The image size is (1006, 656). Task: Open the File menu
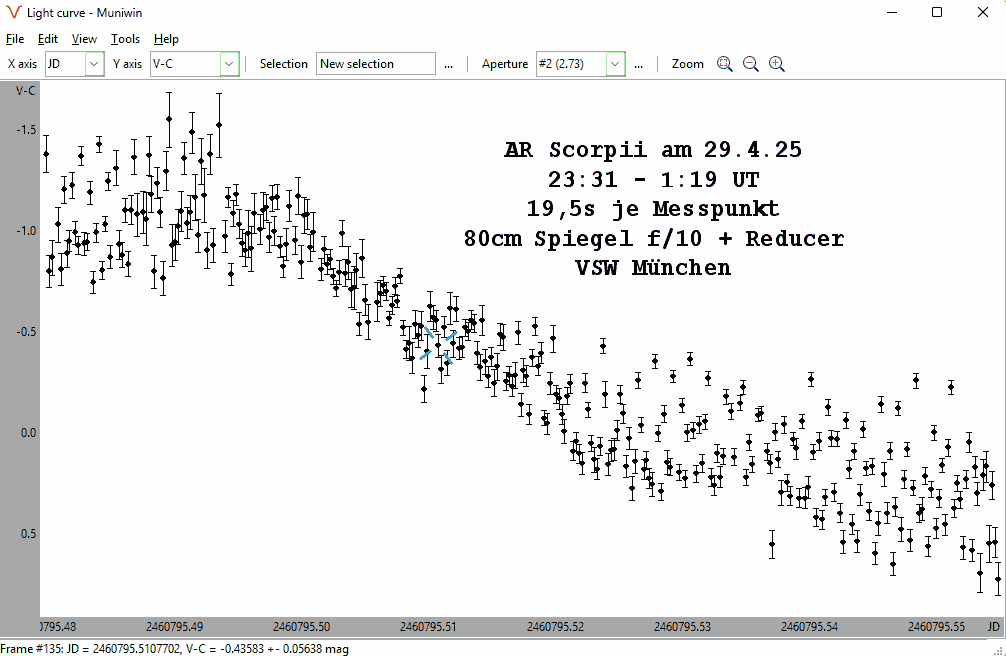point(15,39)
